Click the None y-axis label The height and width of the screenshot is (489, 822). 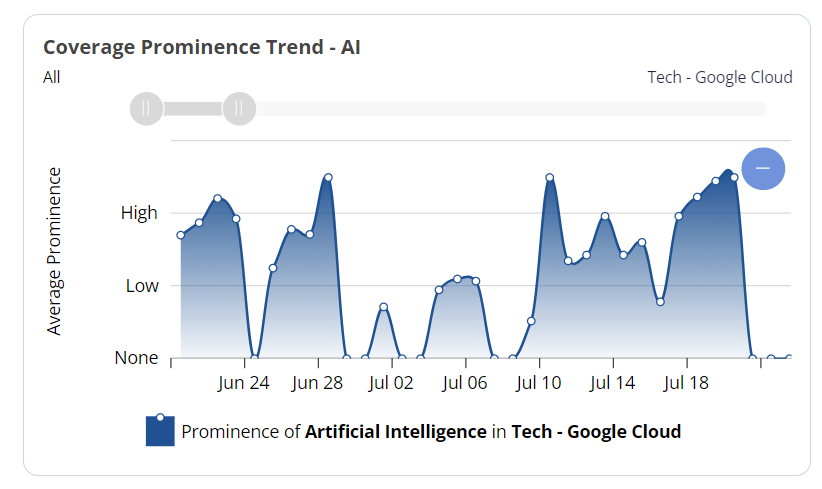pyautogui.click(x=136, y=358)
